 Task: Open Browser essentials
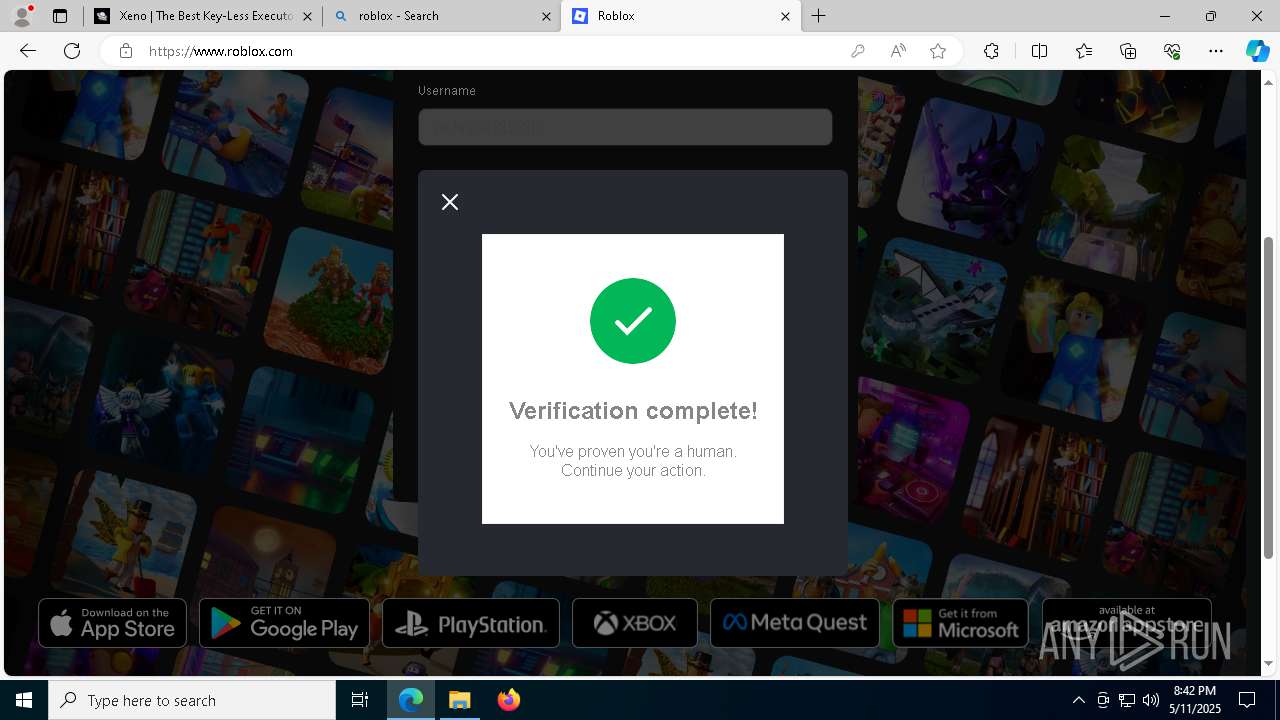click(x=1172, y=51)
